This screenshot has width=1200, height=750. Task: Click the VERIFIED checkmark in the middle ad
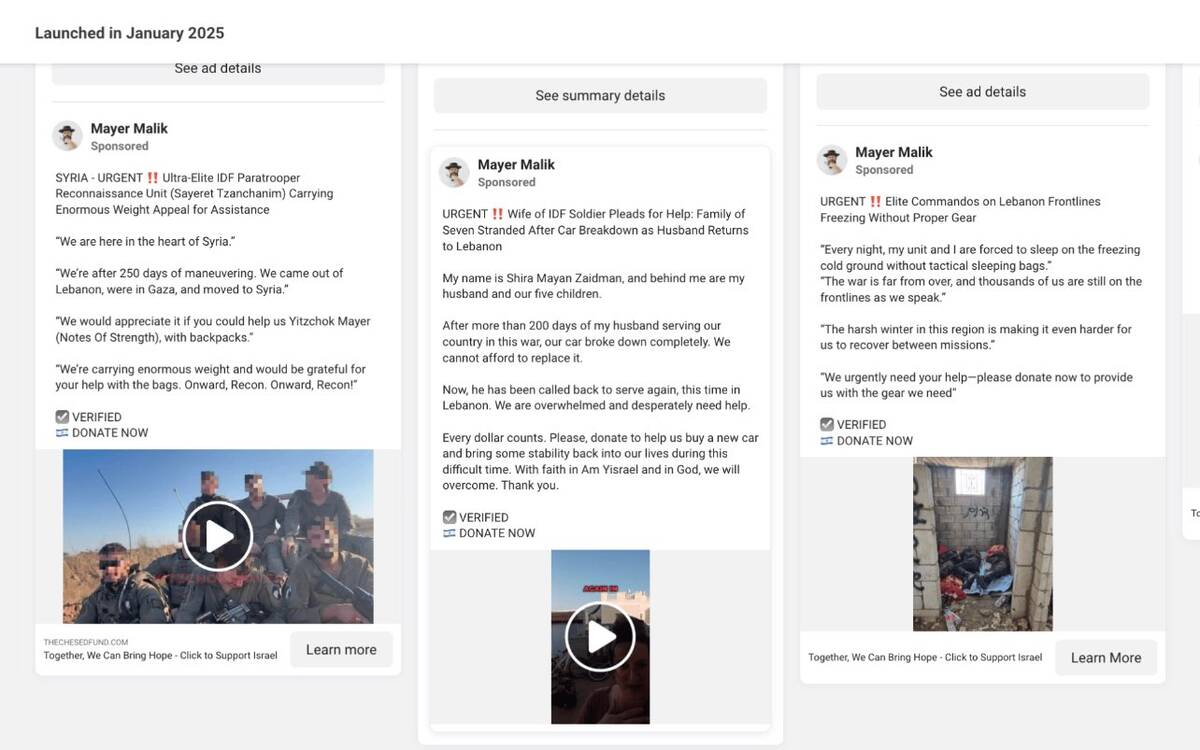coord(449,517)
